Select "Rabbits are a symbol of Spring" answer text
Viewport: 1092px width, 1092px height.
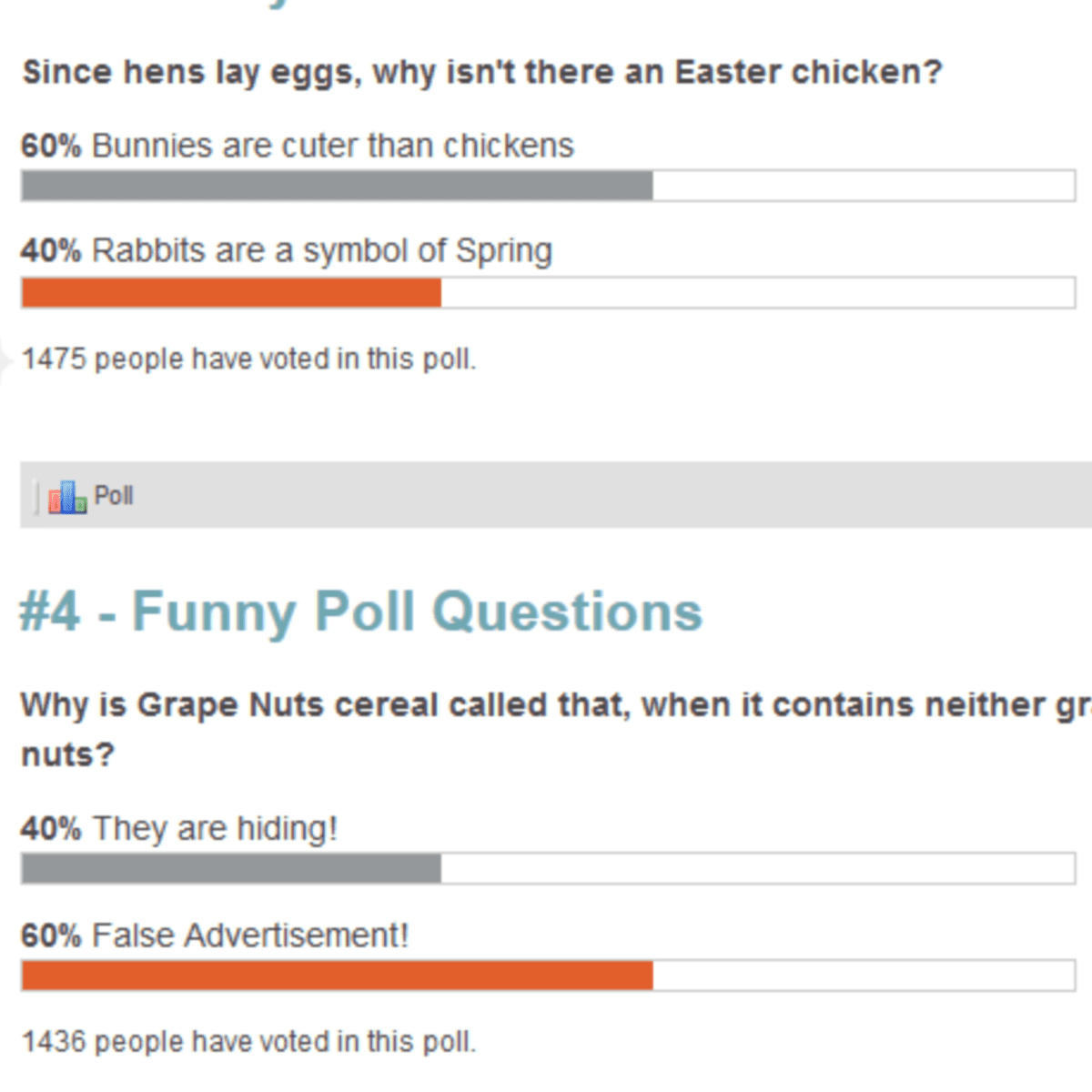[x=322, y=250]
